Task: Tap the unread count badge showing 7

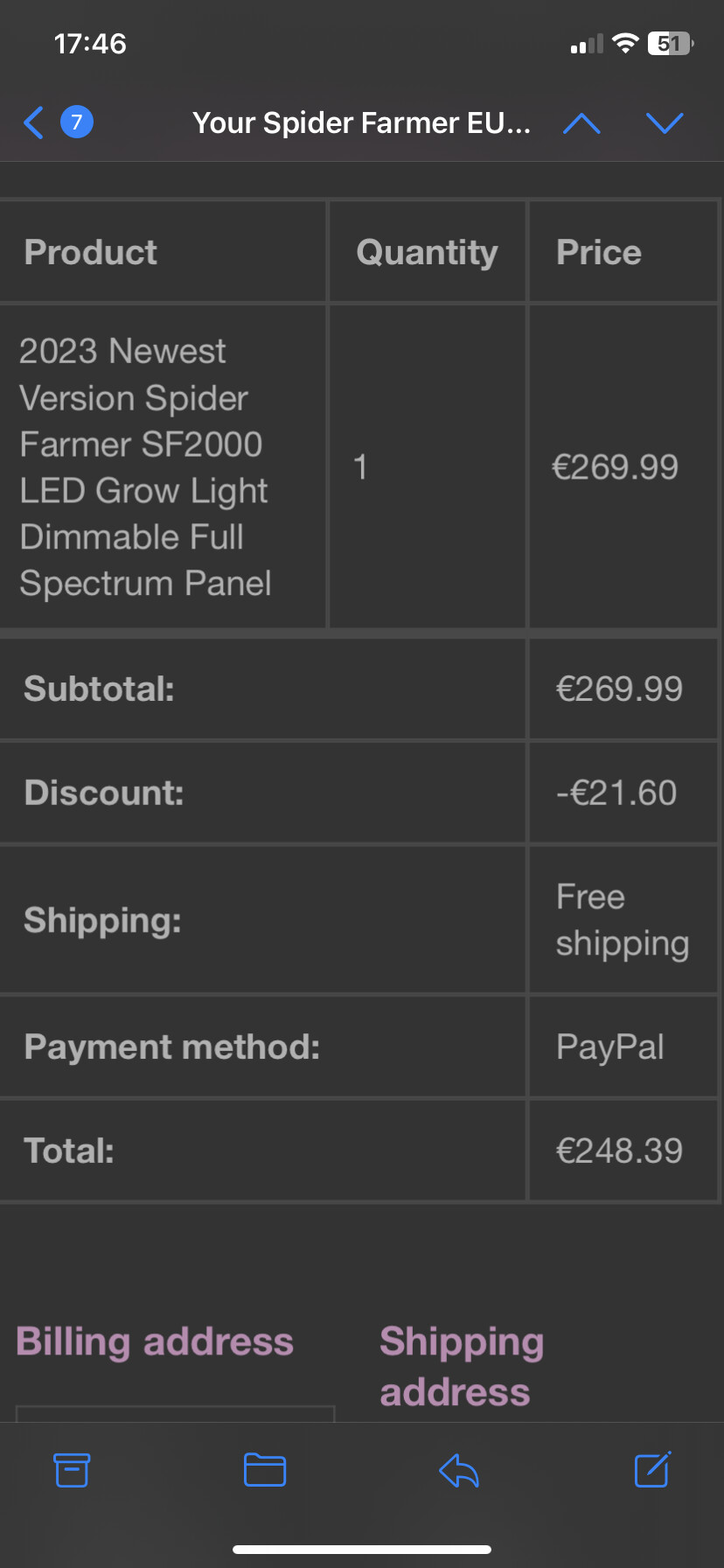Action: click(77, 122)
